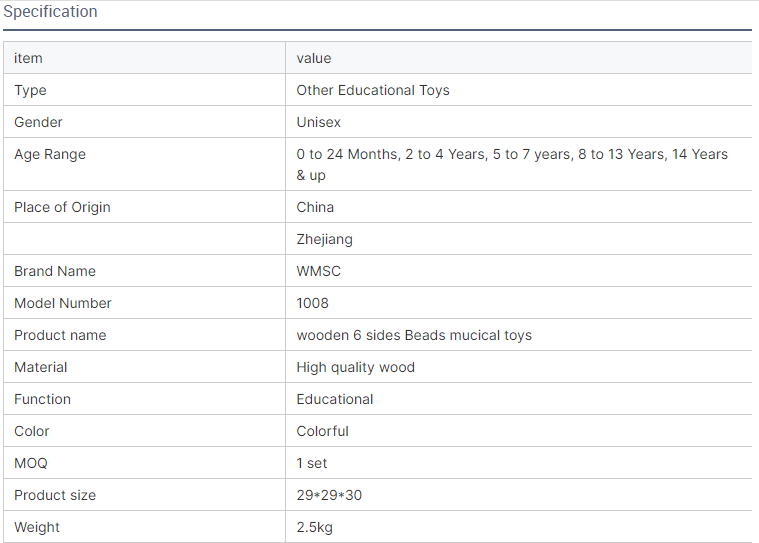Select model number '1008'
The height and width of the screenshot is (543, 759).
pyautogui.click(x=312, y=303)
